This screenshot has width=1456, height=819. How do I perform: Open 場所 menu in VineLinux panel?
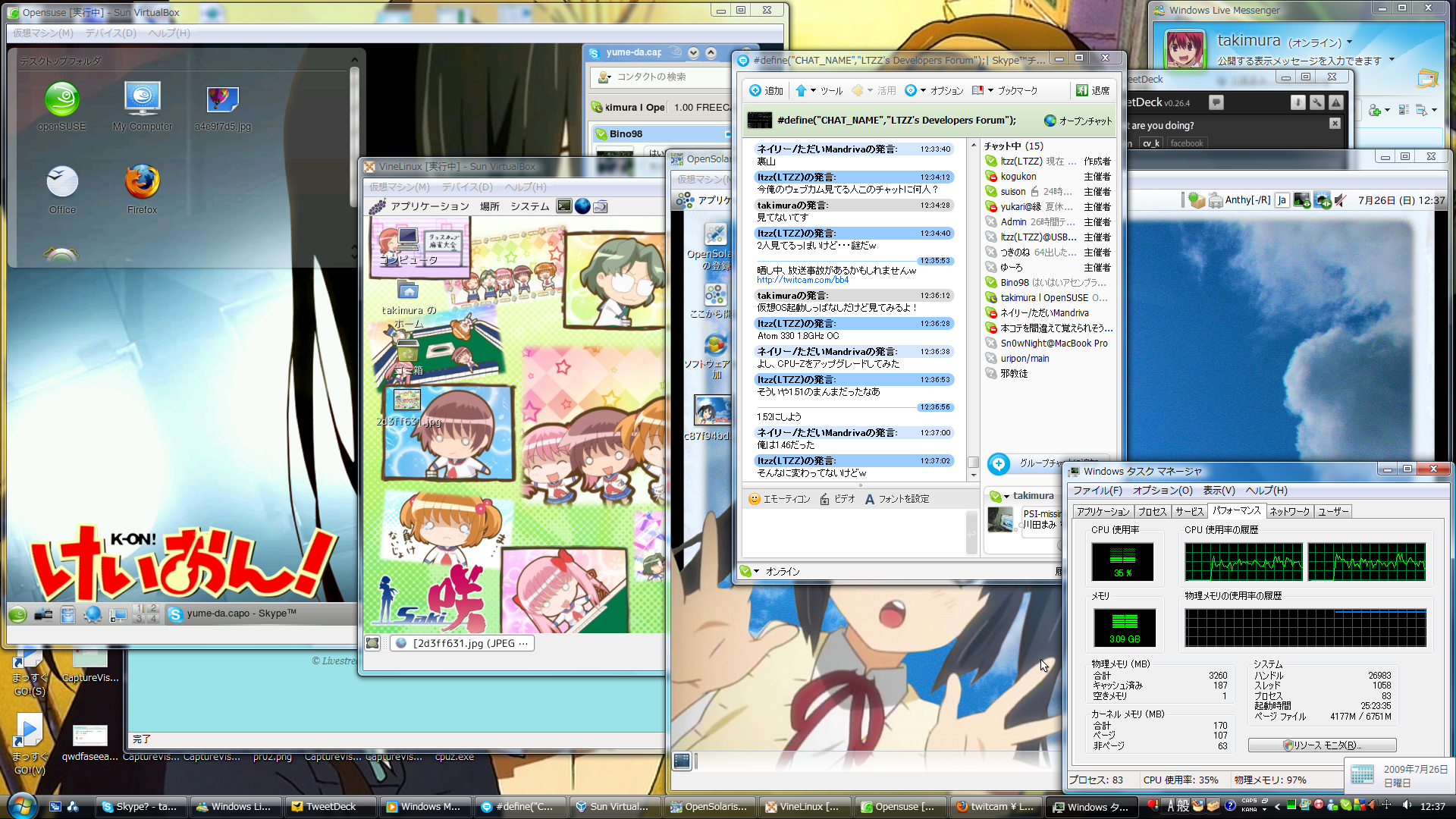tap(489, 206)
